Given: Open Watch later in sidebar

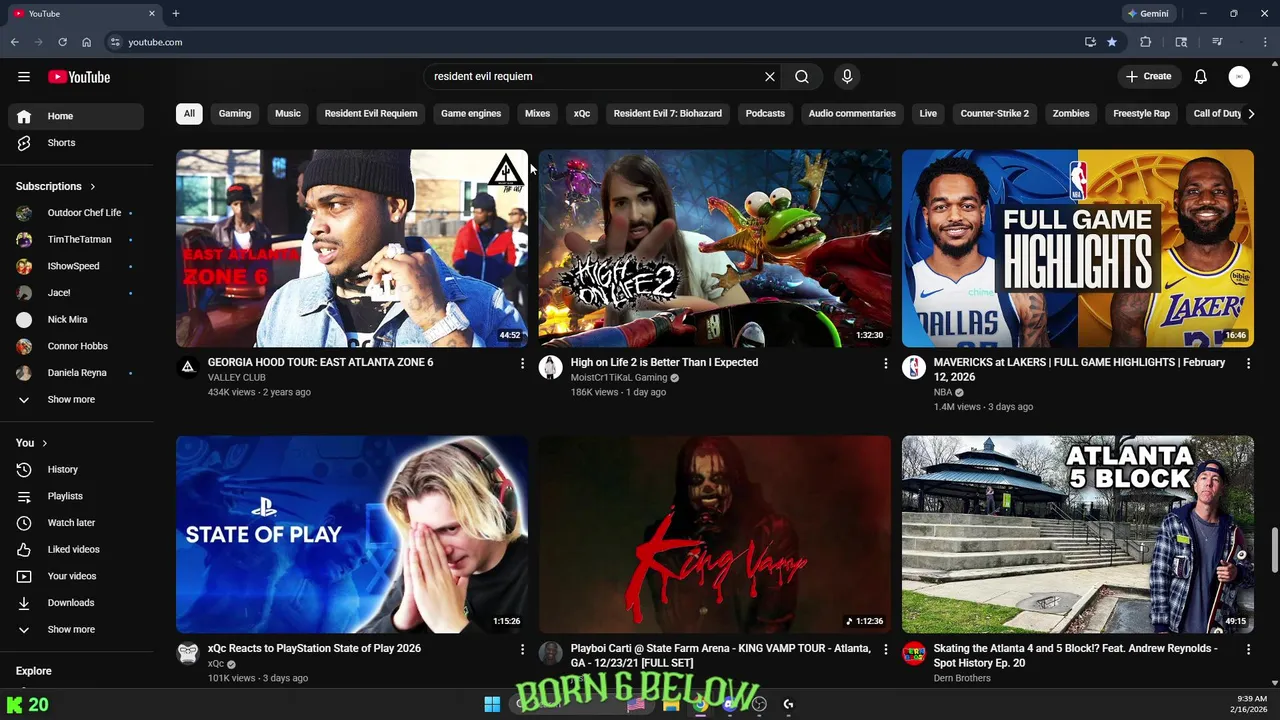Looking at the screenshot, I should pyautogui.click(x=76, y=523).
